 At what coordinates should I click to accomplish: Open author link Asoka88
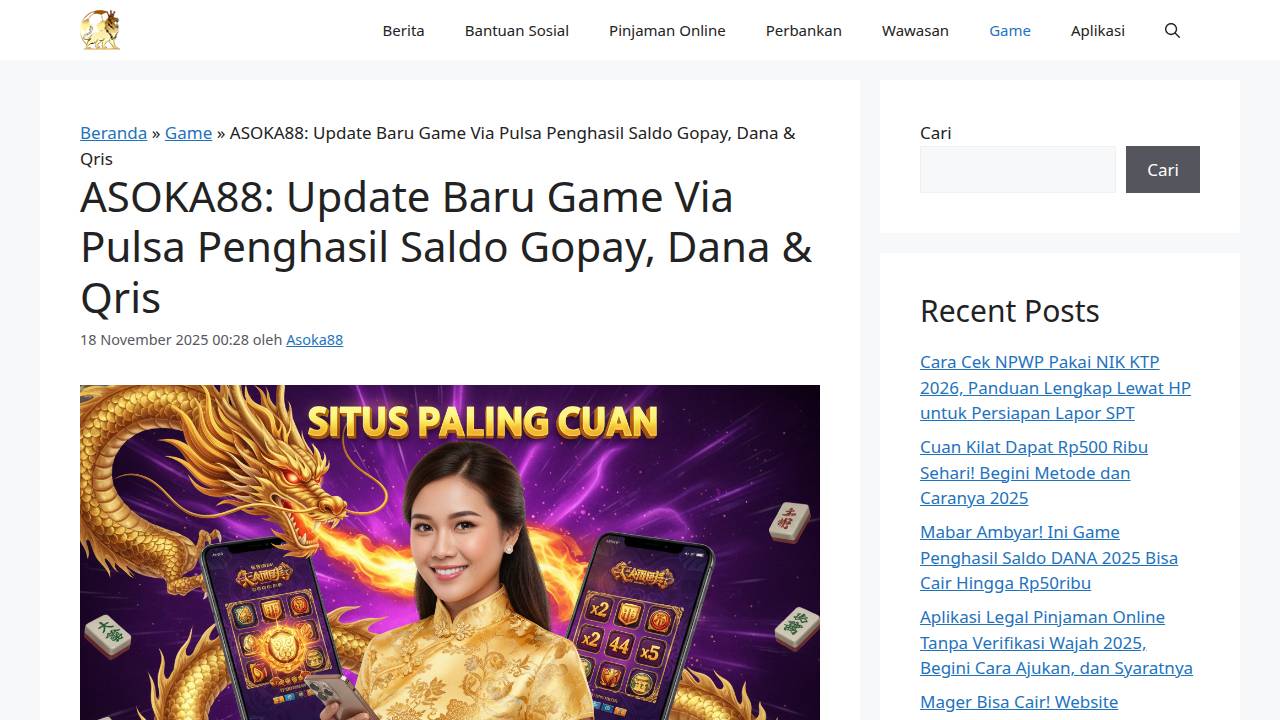click(314, 340)
